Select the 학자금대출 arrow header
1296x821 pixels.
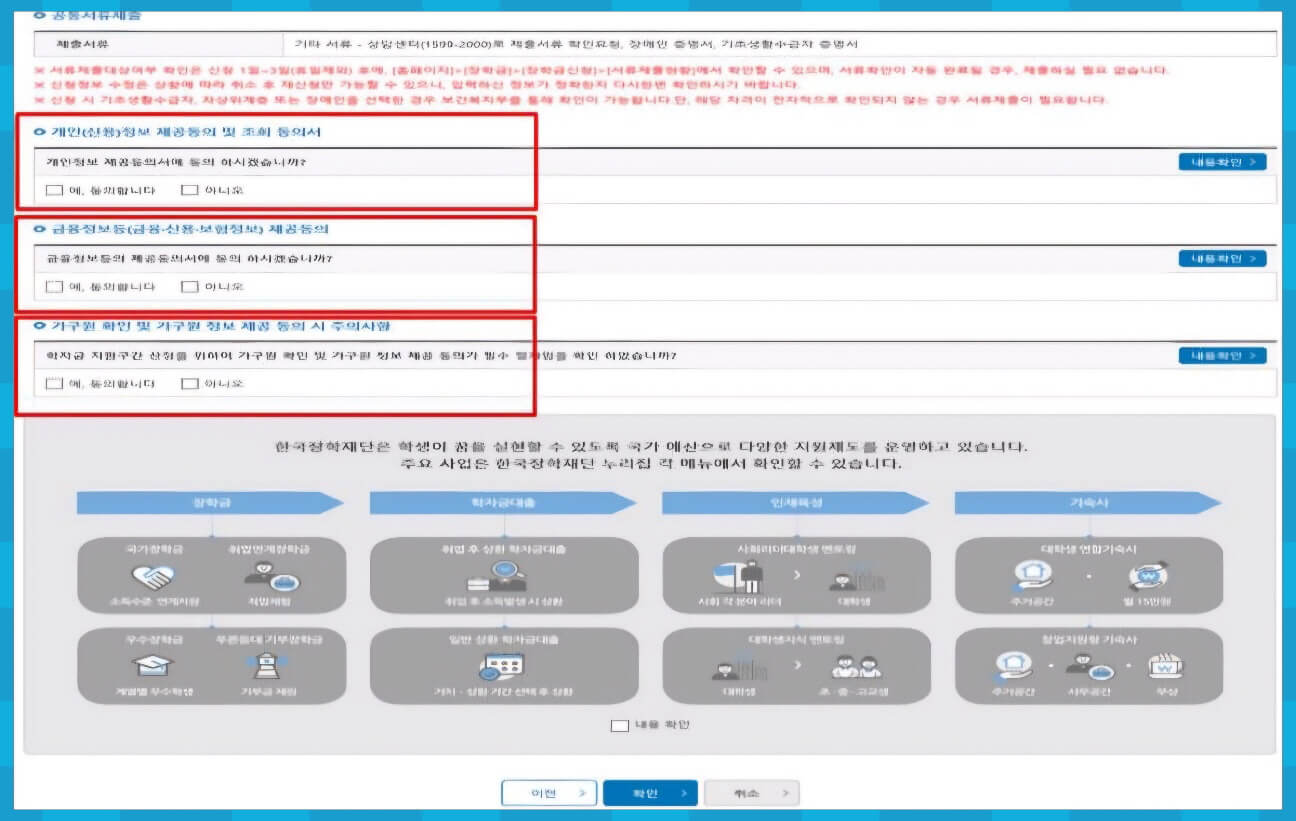point(503,502)
